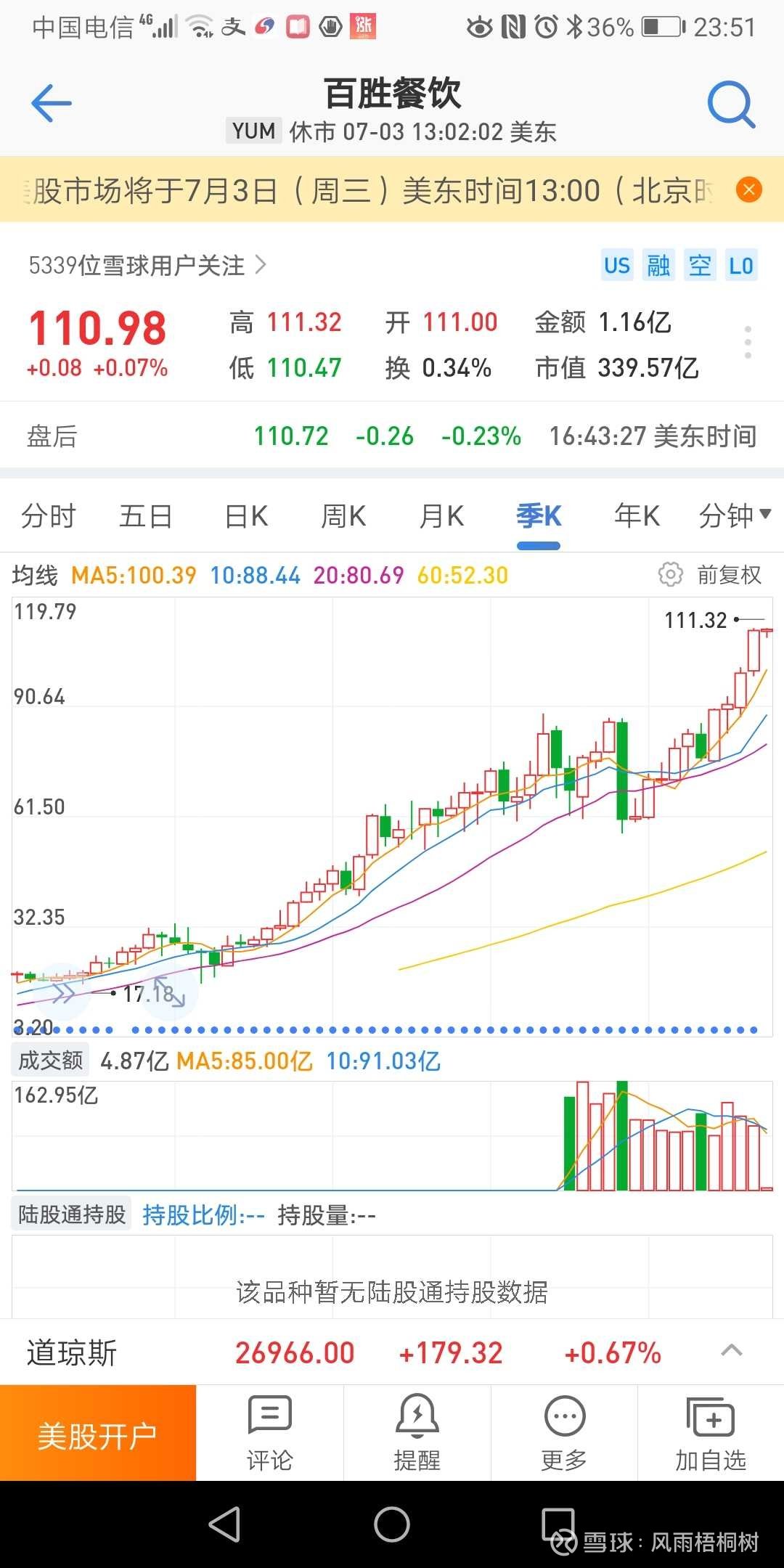Tap the tallest green volume bar
The width and height of the screenshot is (784, 1568).
click(622, 1136)
